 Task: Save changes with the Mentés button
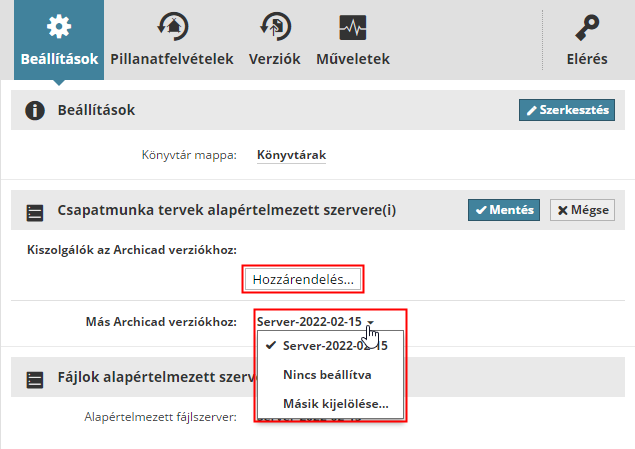(505, 211)
